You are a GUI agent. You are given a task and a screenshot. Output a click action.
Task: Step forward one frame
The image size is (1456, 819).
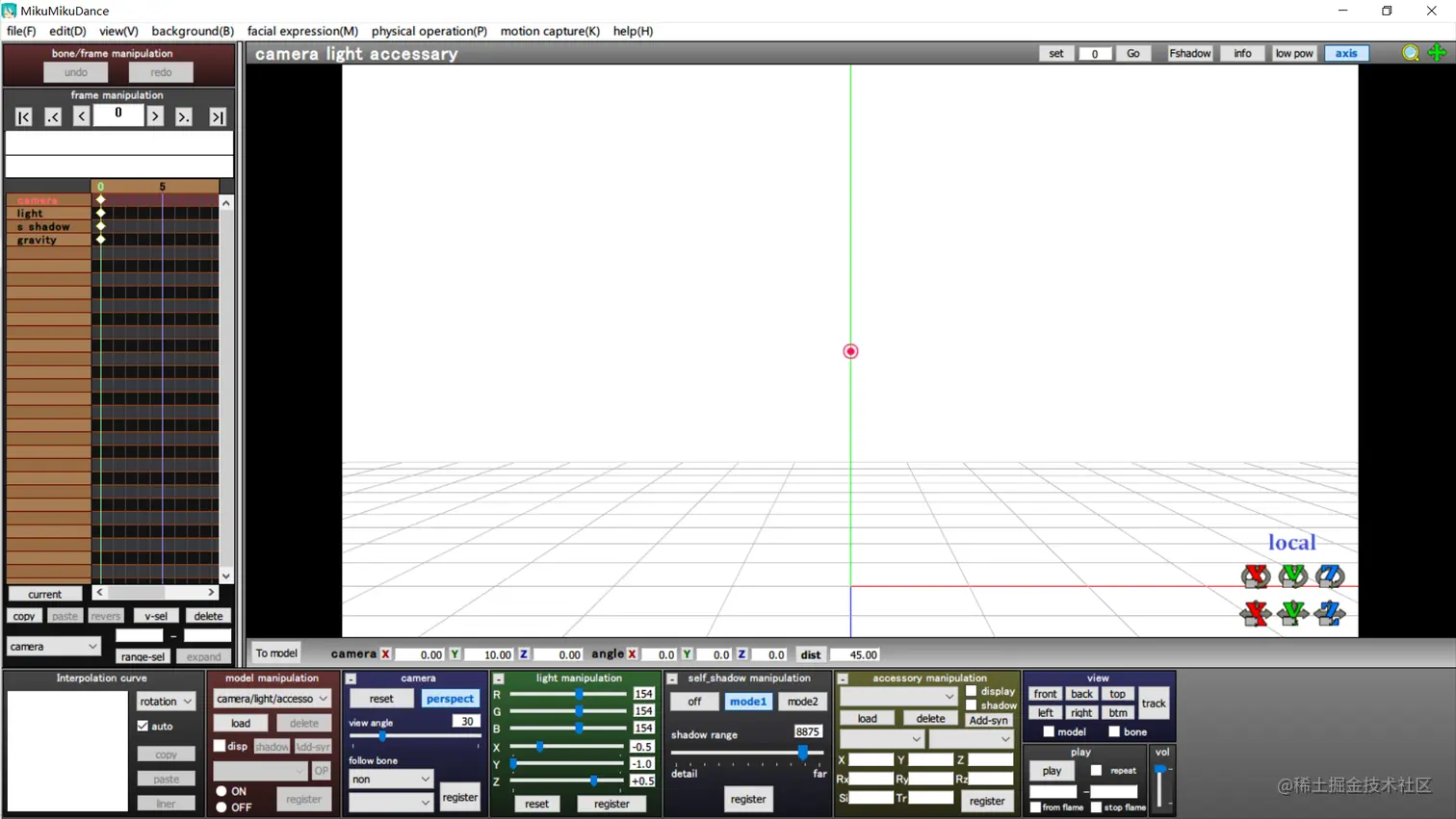(155, 117)
